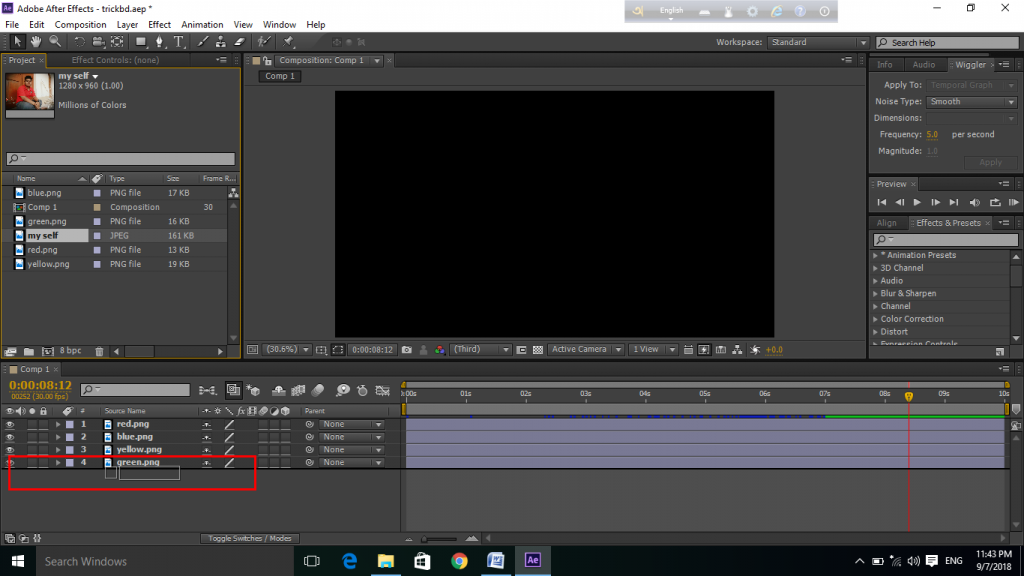Toggle lock for red.png layer

[43, 424]
